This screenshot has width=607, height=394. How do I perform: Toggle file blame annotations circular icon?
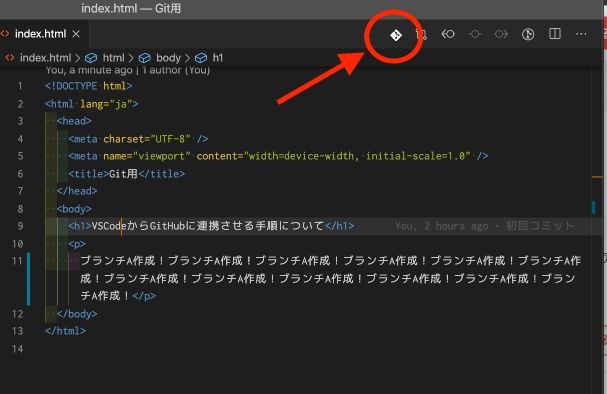528,34
